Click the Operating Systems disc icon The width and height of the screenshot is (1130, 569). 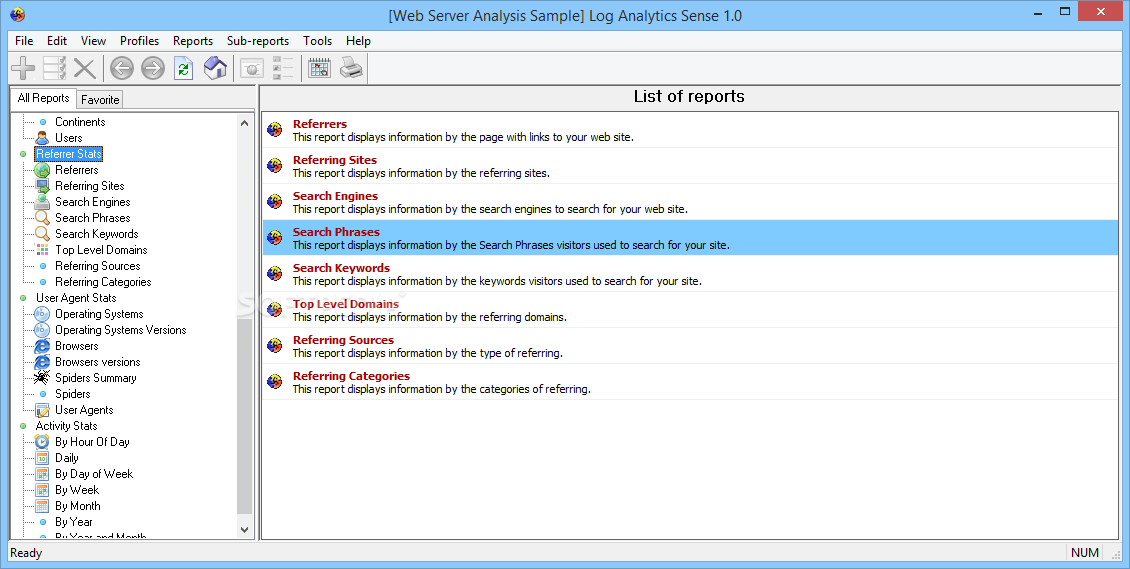(x=43, y=314)
